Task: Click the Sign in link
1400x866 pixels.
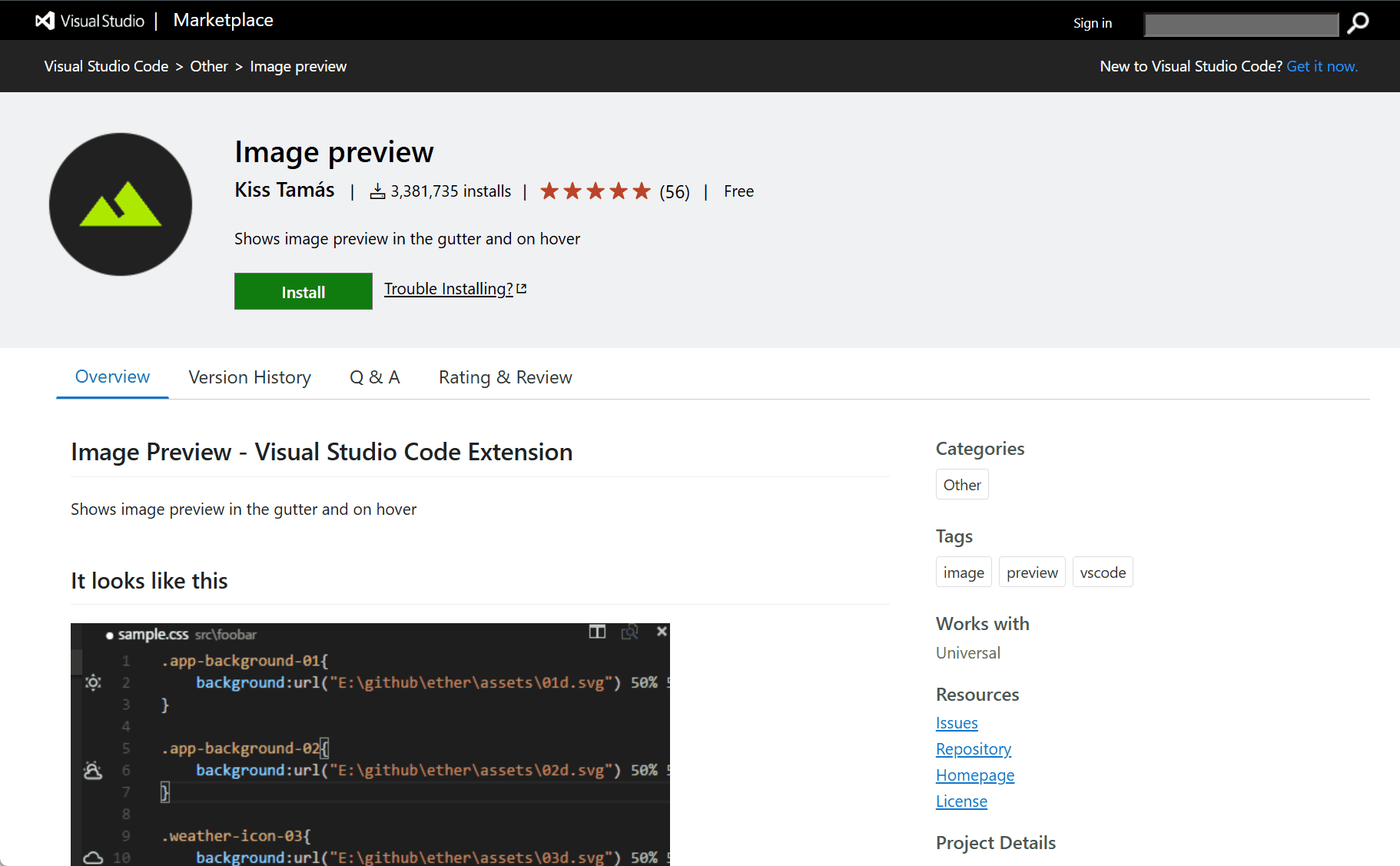Action: click(1092, 23)
